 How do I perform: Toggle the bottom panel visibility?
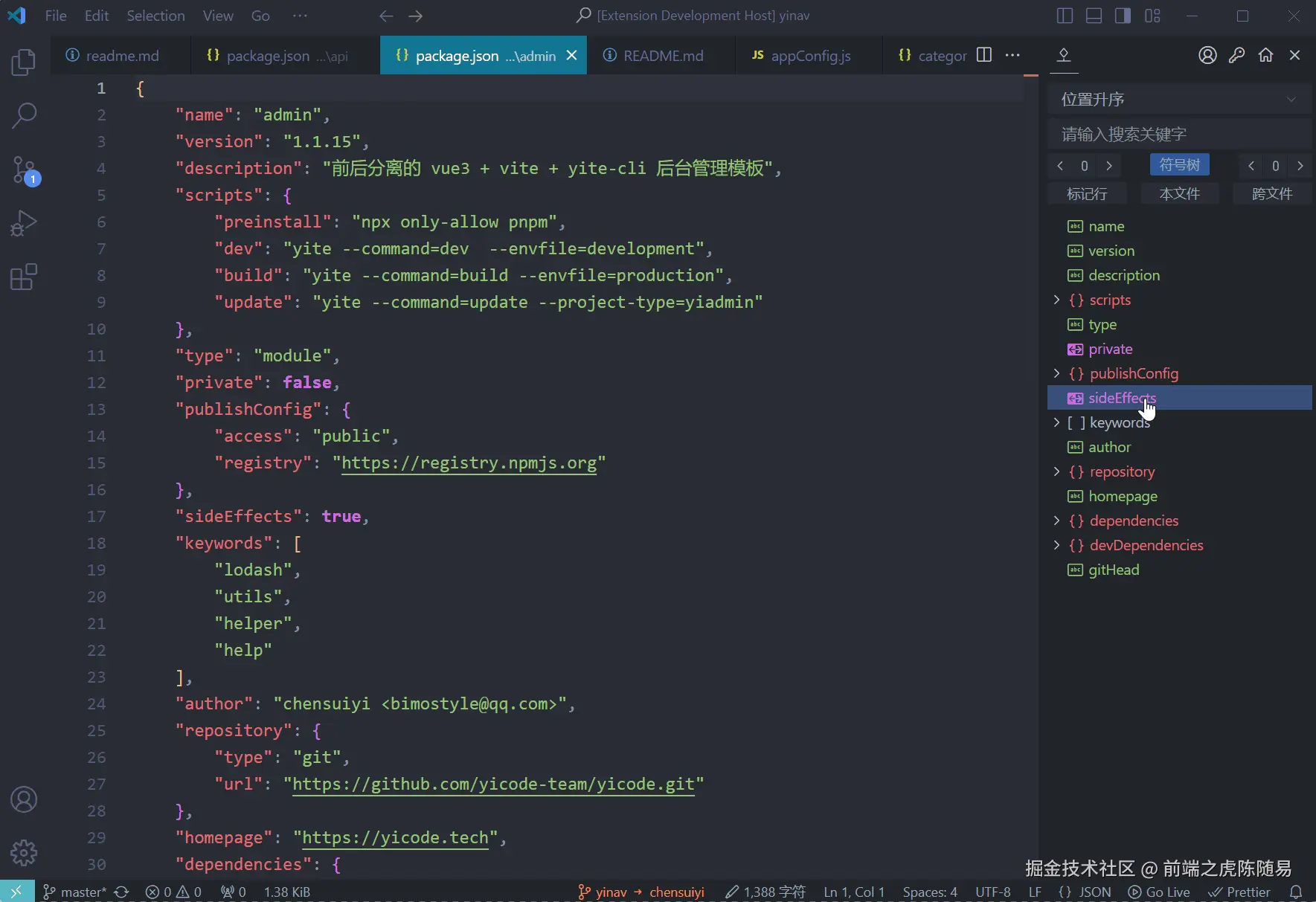pos(1094,16)
